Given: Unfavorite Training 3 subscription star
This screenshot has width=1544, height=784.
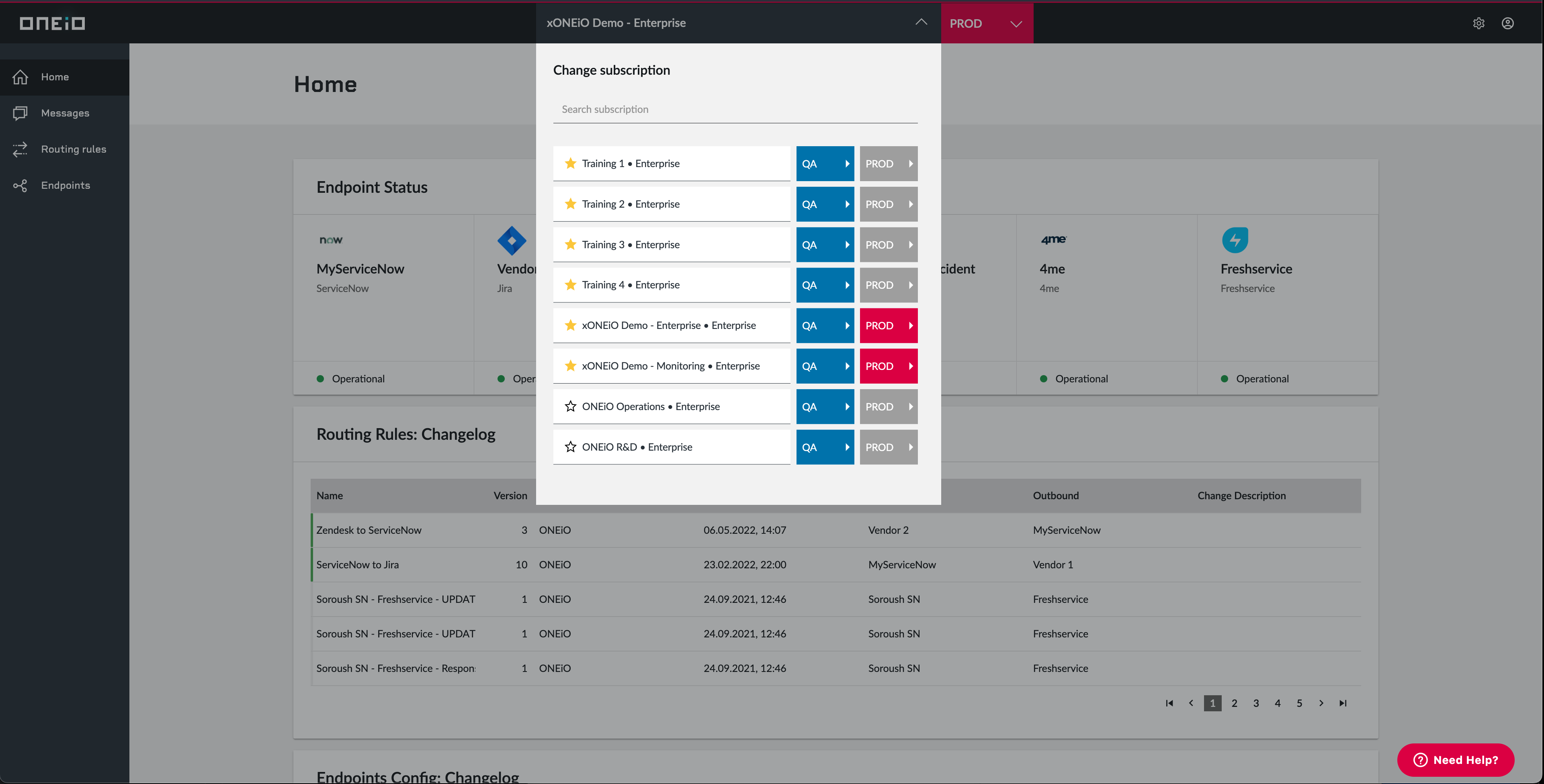Looking at the screenshot, I should point(570,244).
